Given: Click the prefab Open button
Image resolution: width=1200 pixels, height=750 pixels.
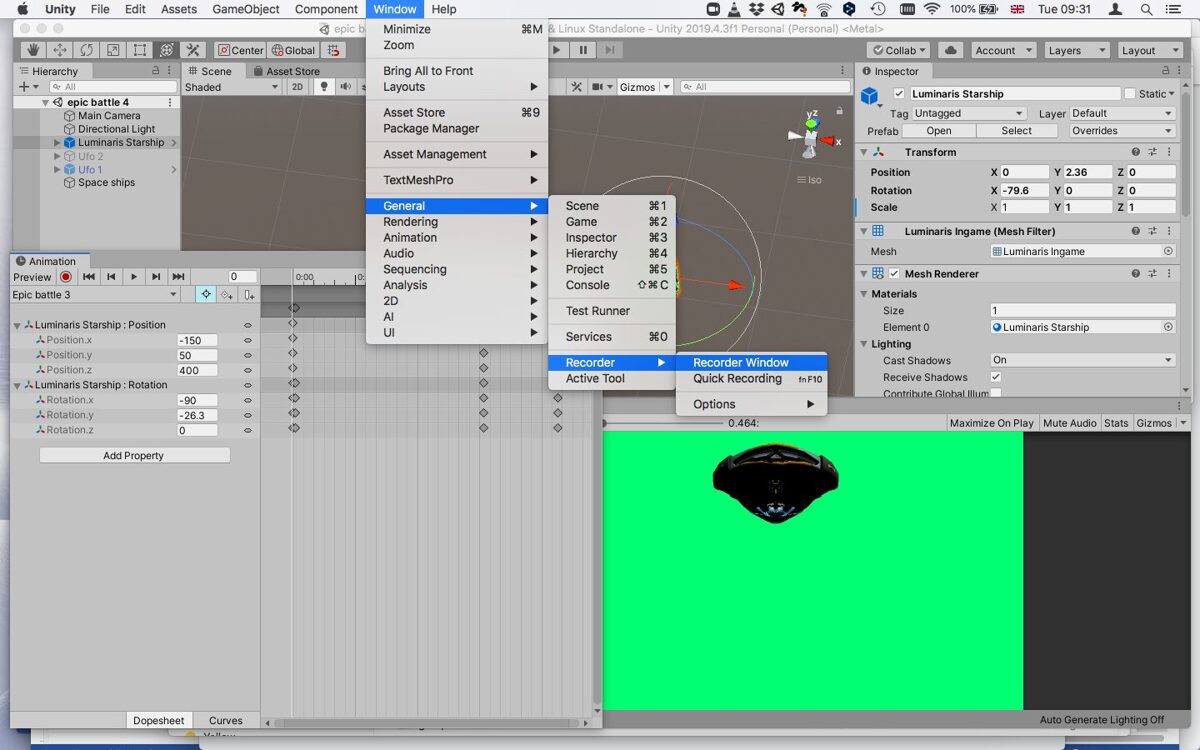Looking at the screenshot, I should (x=938, y=131).
